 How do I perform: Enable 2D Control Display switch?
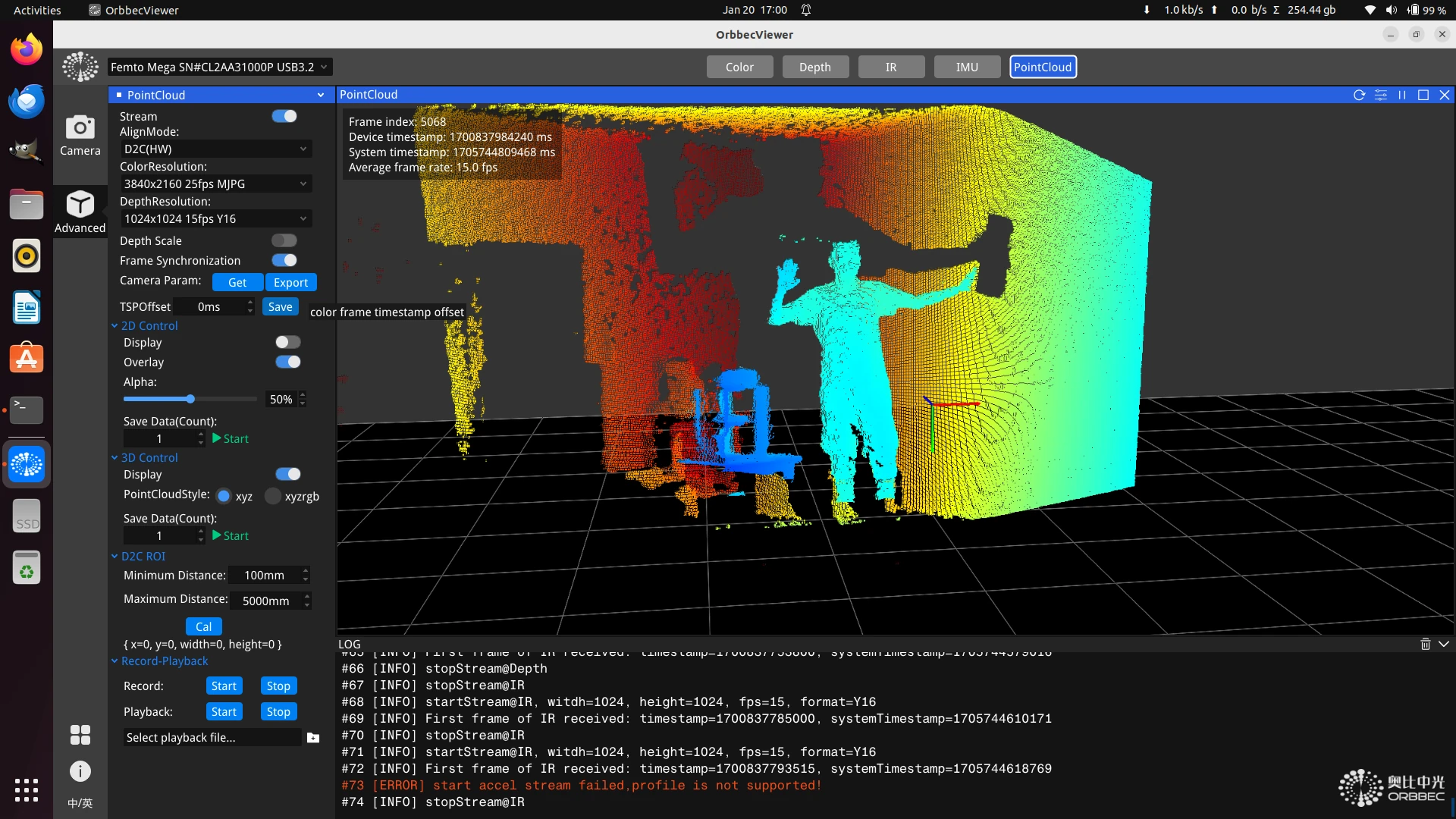pyautogui.click(x=288, y=342)
